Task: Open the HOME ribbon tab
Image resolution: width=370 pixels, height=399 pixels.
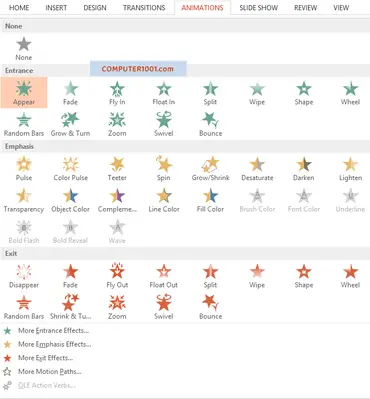Action: click(x=19, y=8)
